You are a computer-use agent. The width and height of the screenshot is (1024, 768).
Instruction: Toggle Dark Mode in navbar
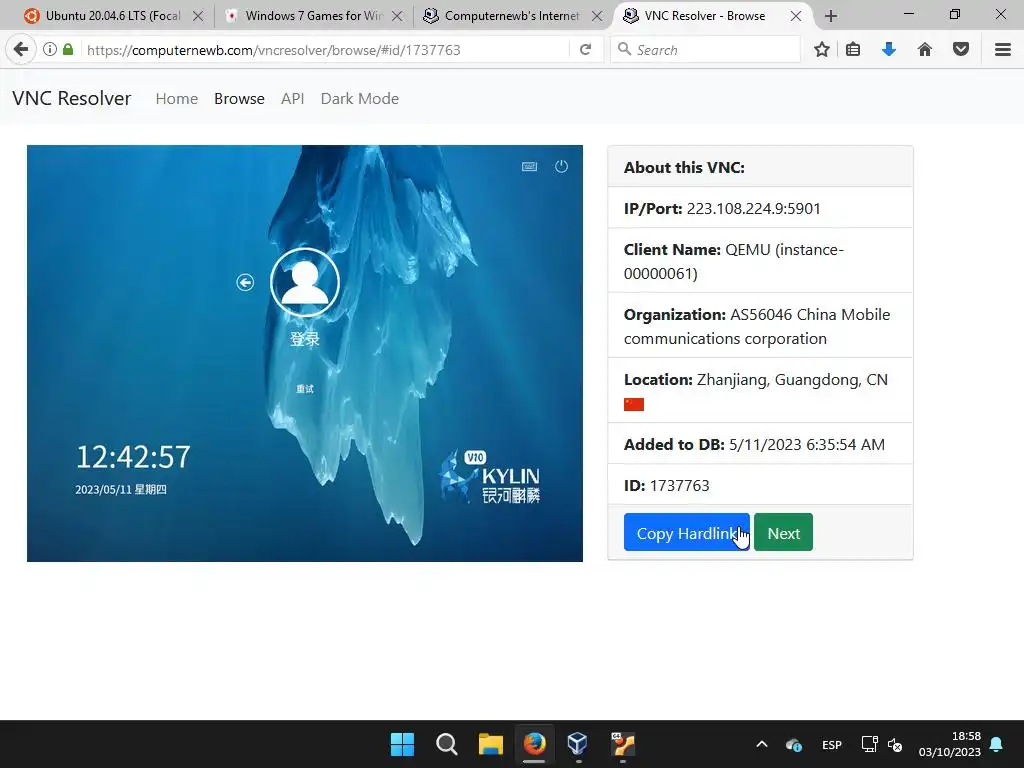click(360, 99)
